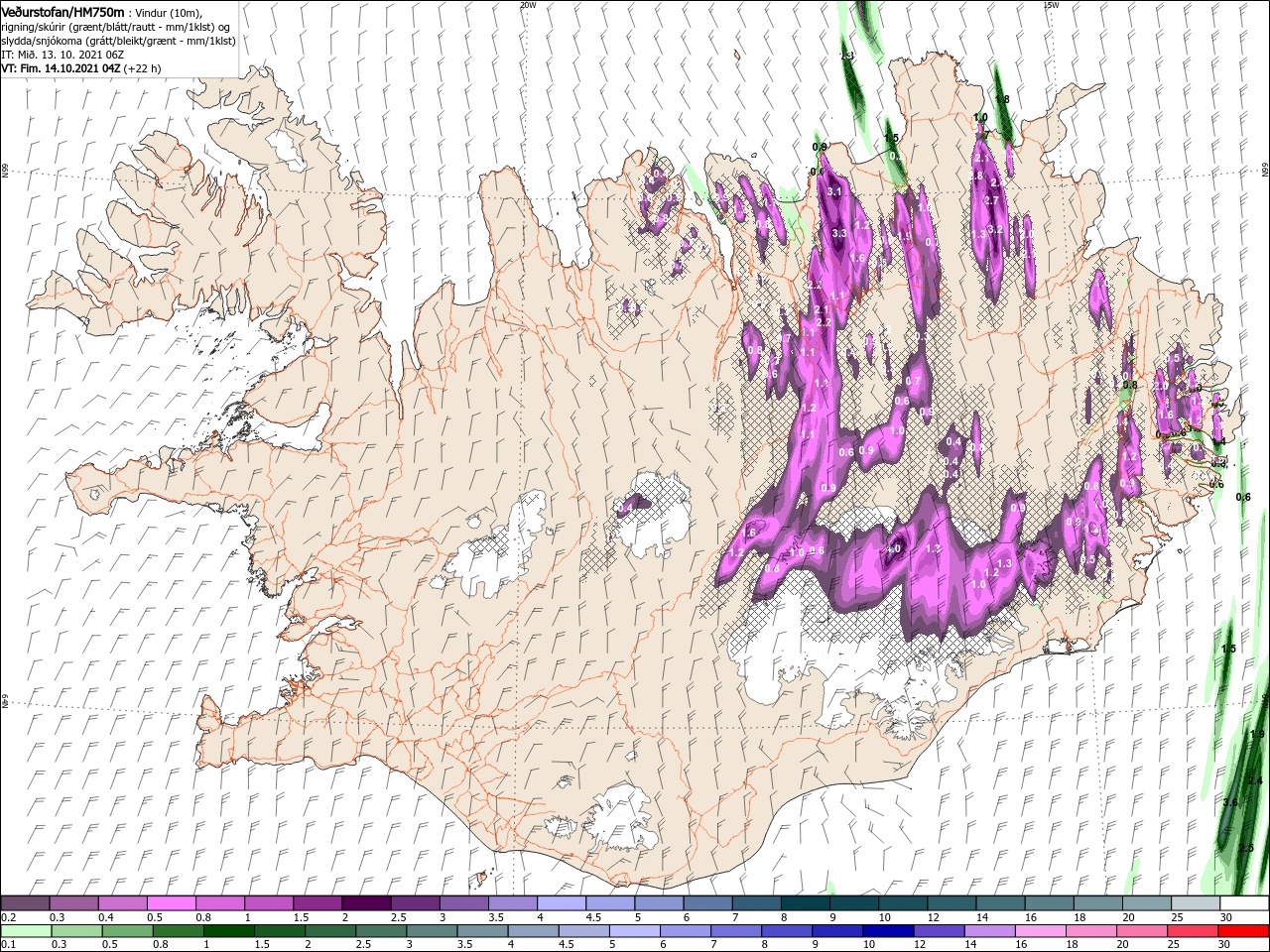Pick dark blue swatch between 10 and 12 rain scale
The height and width of the screenshot is (952, 1270).
coord(886,931)
